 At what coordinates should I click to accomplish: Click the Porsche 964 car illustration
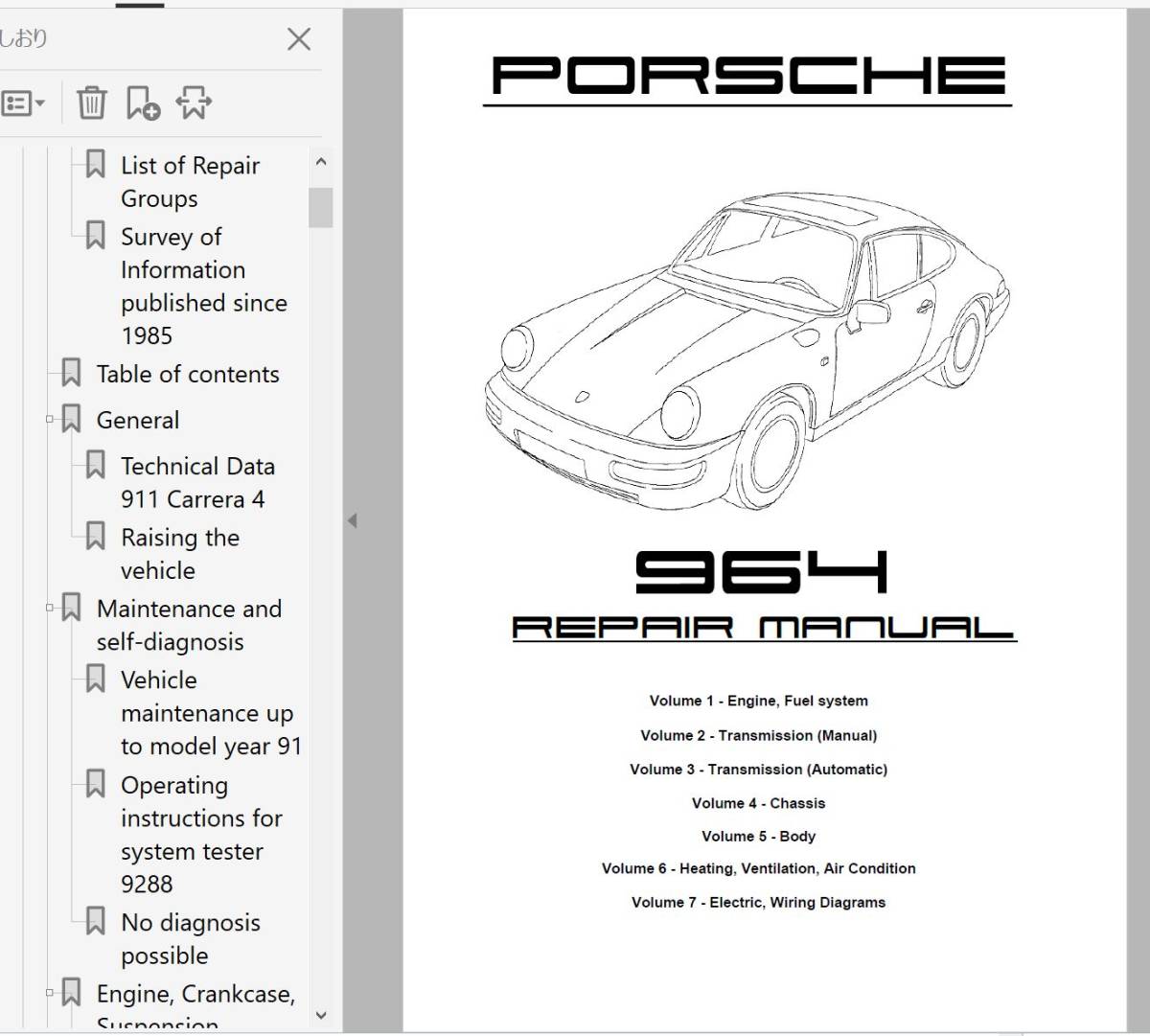(747, 351)
